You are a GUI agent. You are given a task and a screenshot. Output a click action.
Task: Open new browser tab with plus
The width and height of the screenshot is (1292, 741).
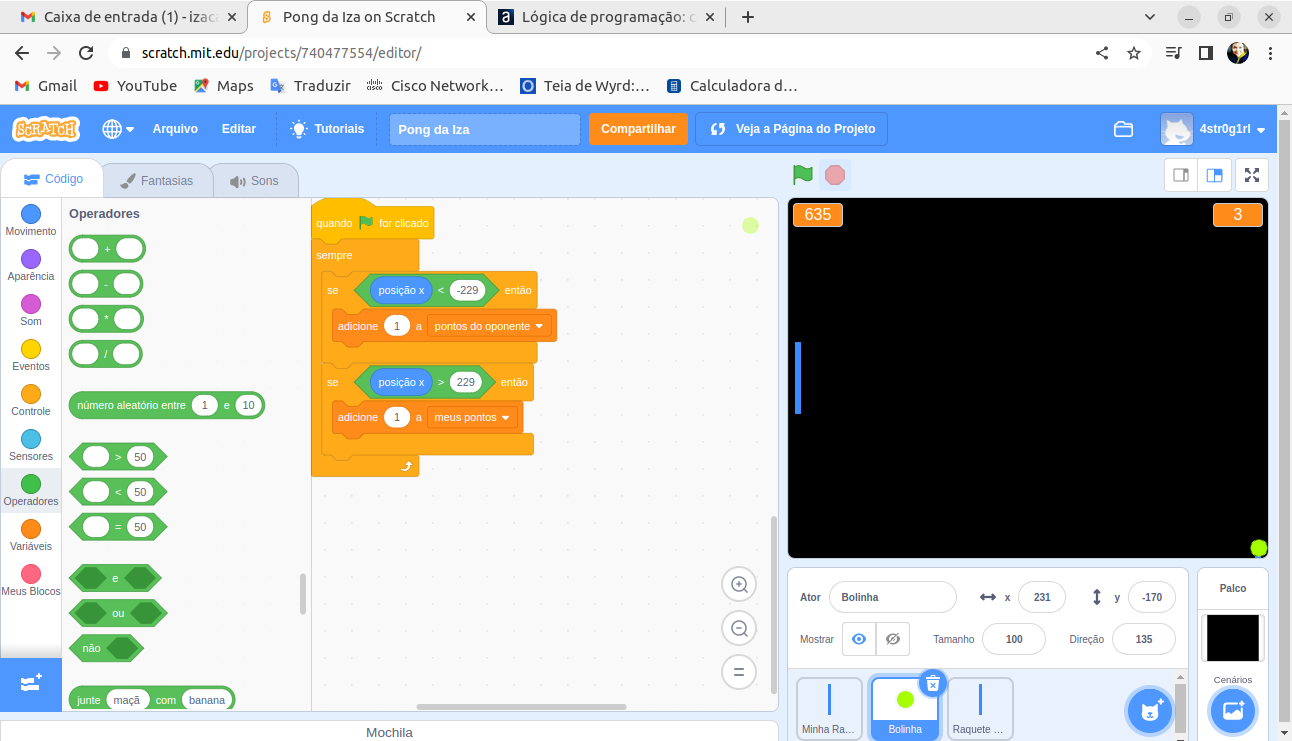(x=747, y=17)
